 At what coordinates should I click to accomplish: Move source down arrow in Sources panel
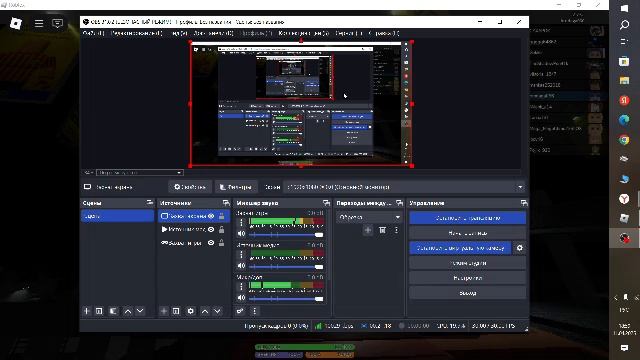(x=218, y=311)
